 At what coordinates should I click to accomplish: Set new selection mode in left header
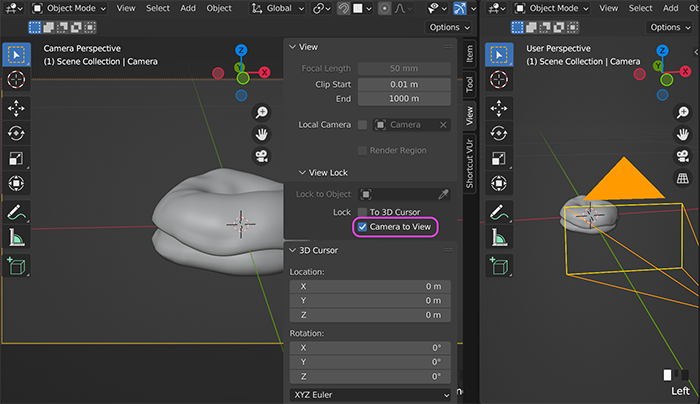pyautogui.click(x=34, y=27)
